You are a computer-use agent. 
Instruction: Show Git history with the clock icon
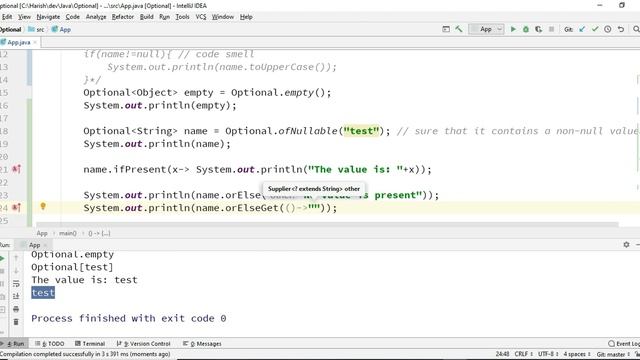(x=608, y=29)
